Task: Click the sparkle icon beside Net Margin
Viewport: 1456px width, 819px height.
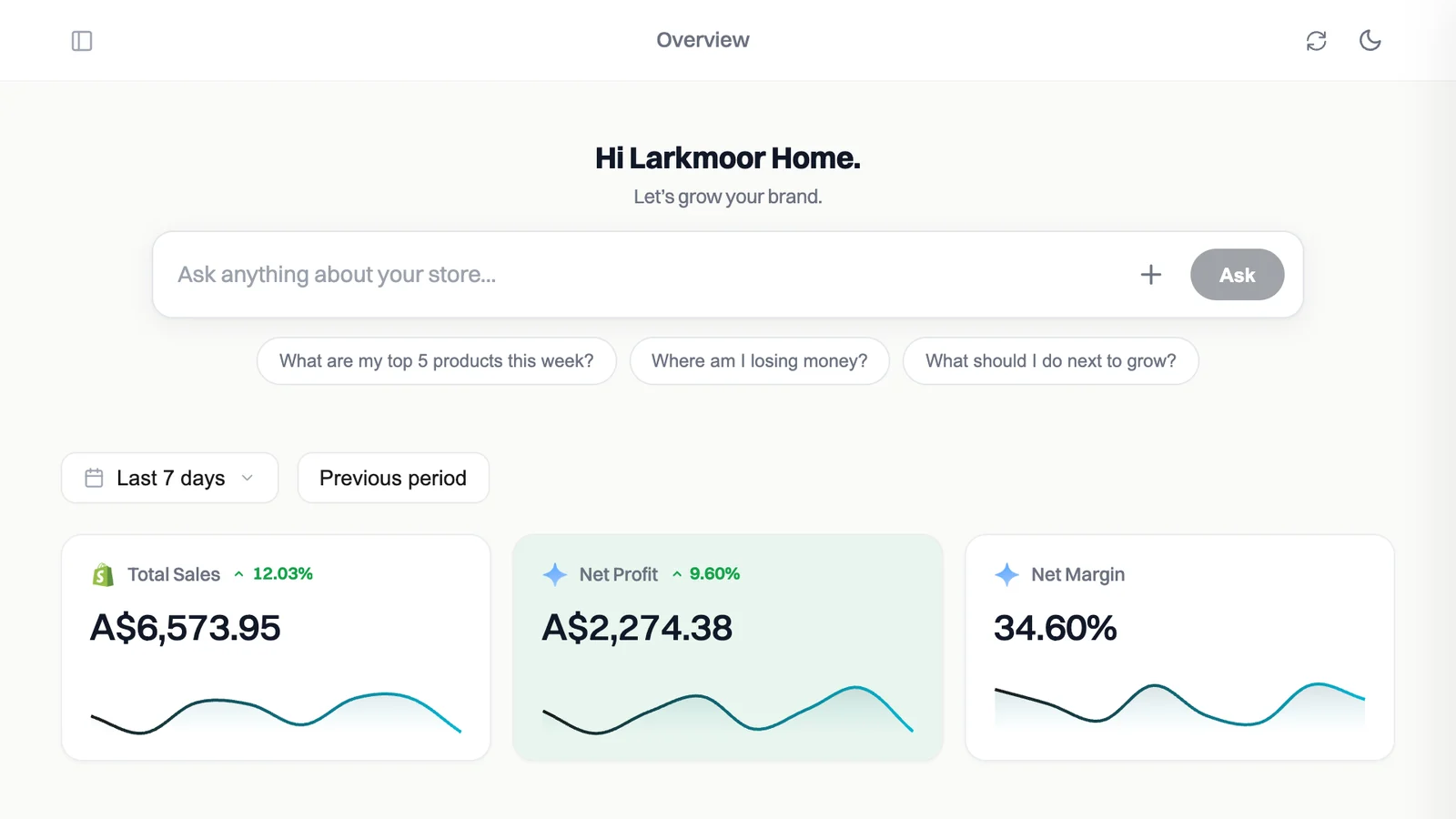Action: (1006, 574)
